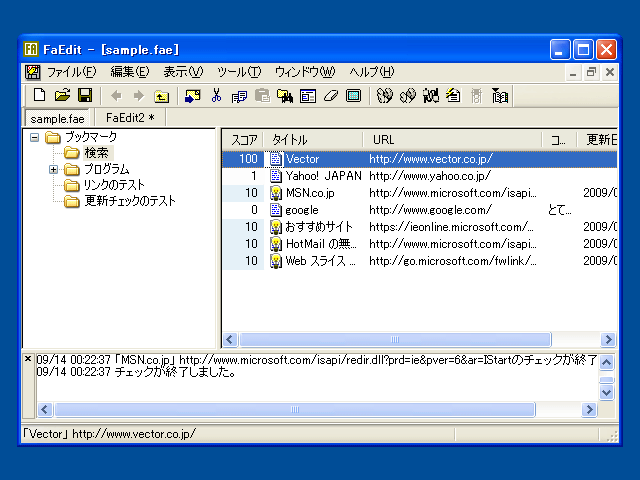
Task: Click the greyed-out traffic light stop icon
Action: [x=476, y=96]
